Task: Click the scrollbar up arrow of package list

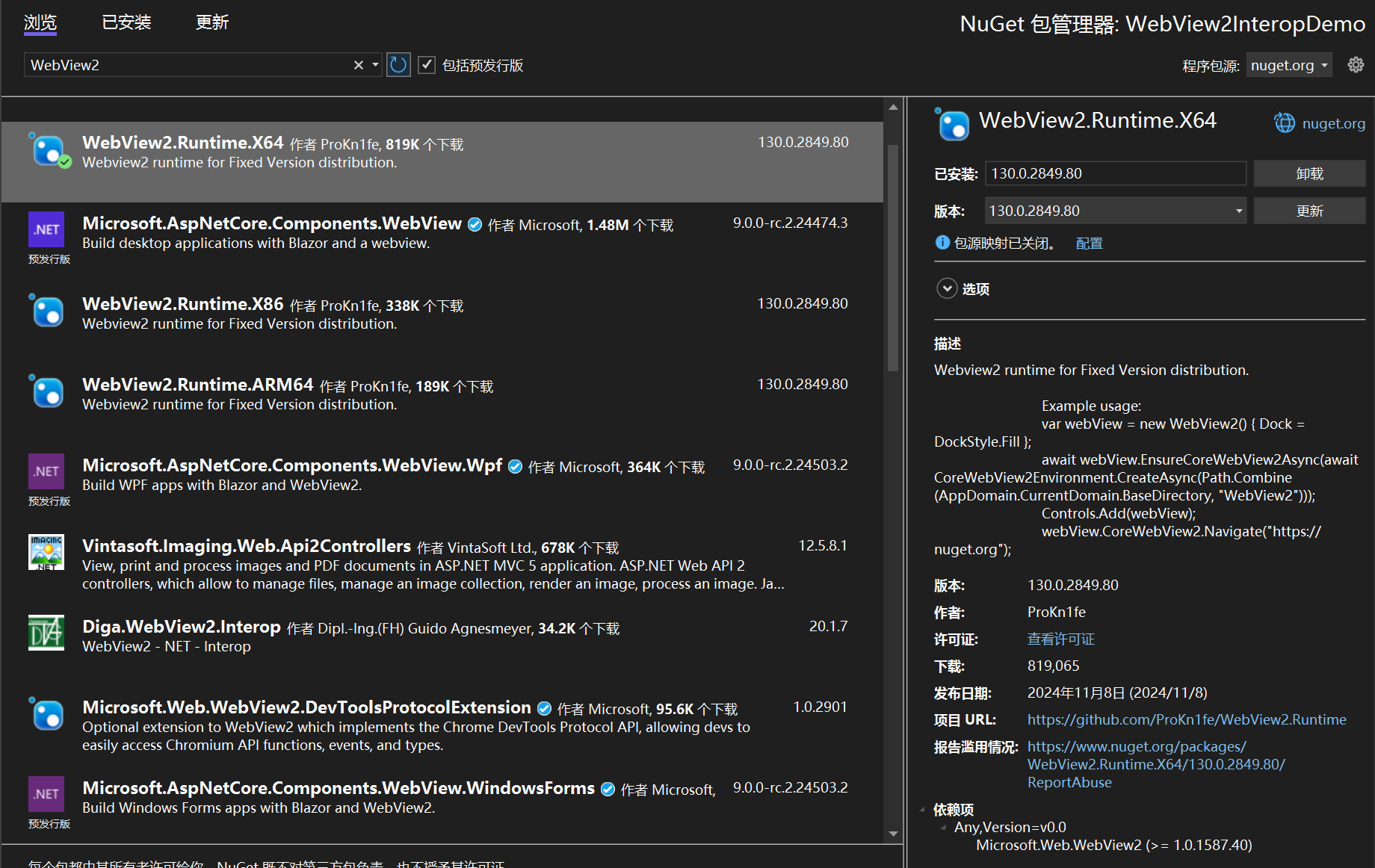Action: click(893, 108)
